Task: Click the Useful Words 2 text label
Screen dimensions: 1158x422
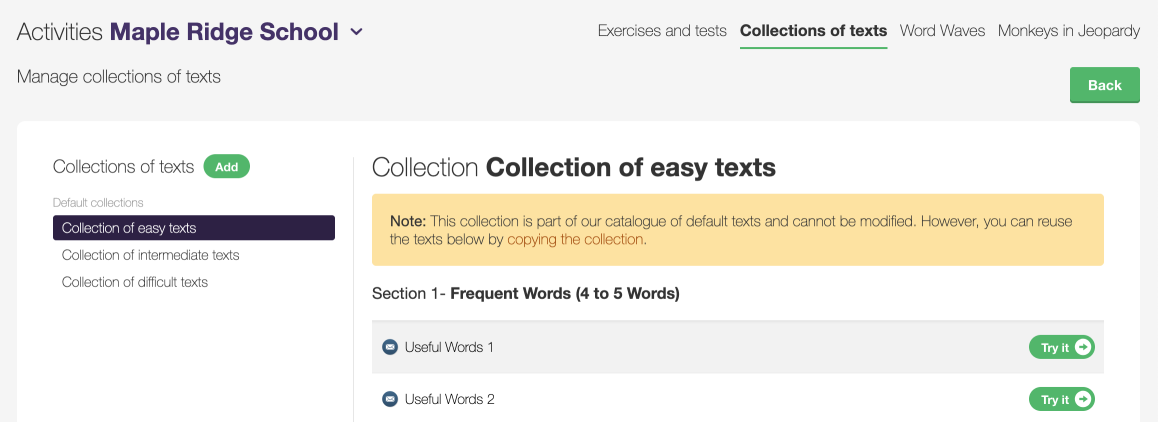Action: 449,399
